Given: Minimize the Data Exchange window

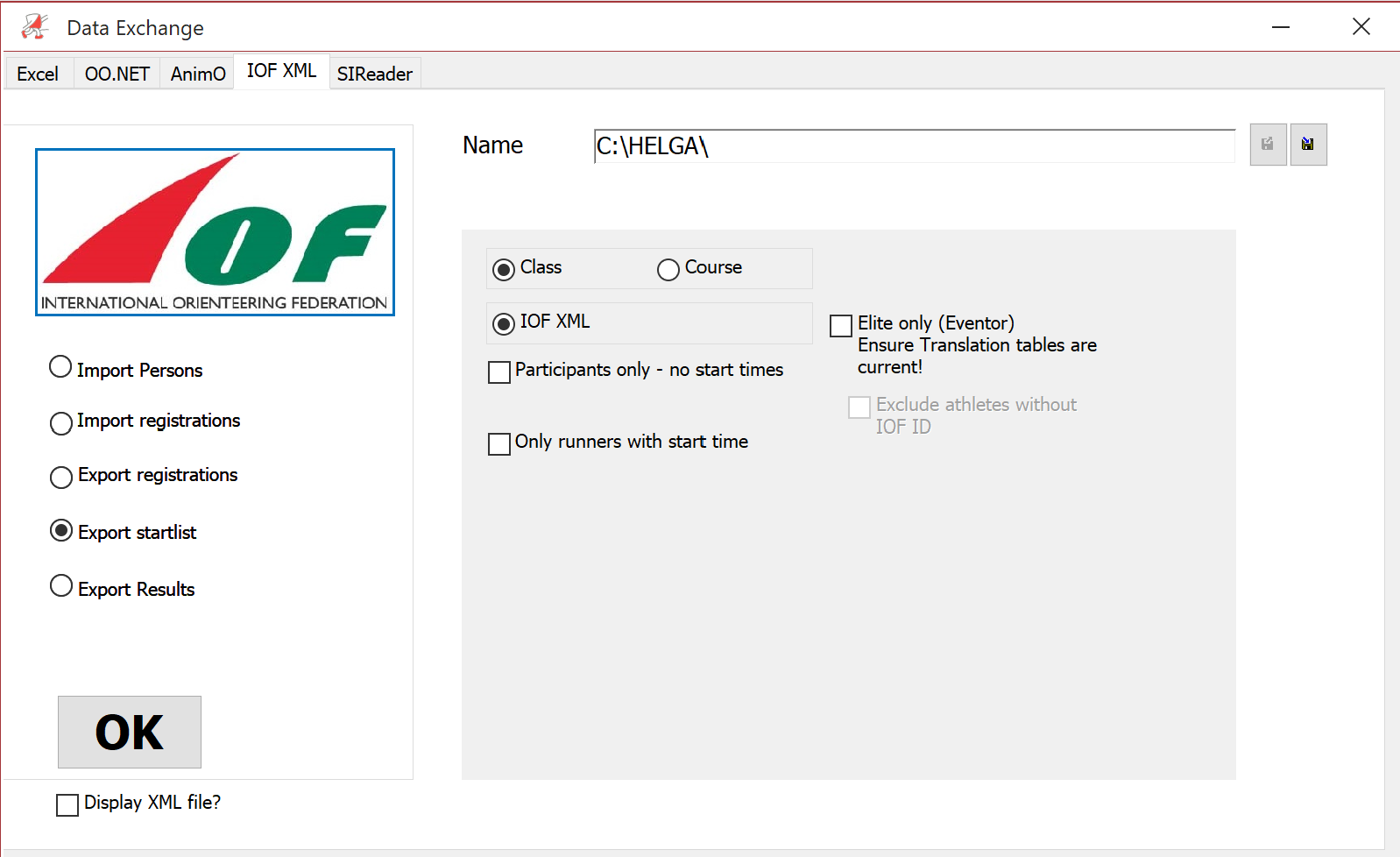Looking at the screenshot, I should (x=1281, y=27).
